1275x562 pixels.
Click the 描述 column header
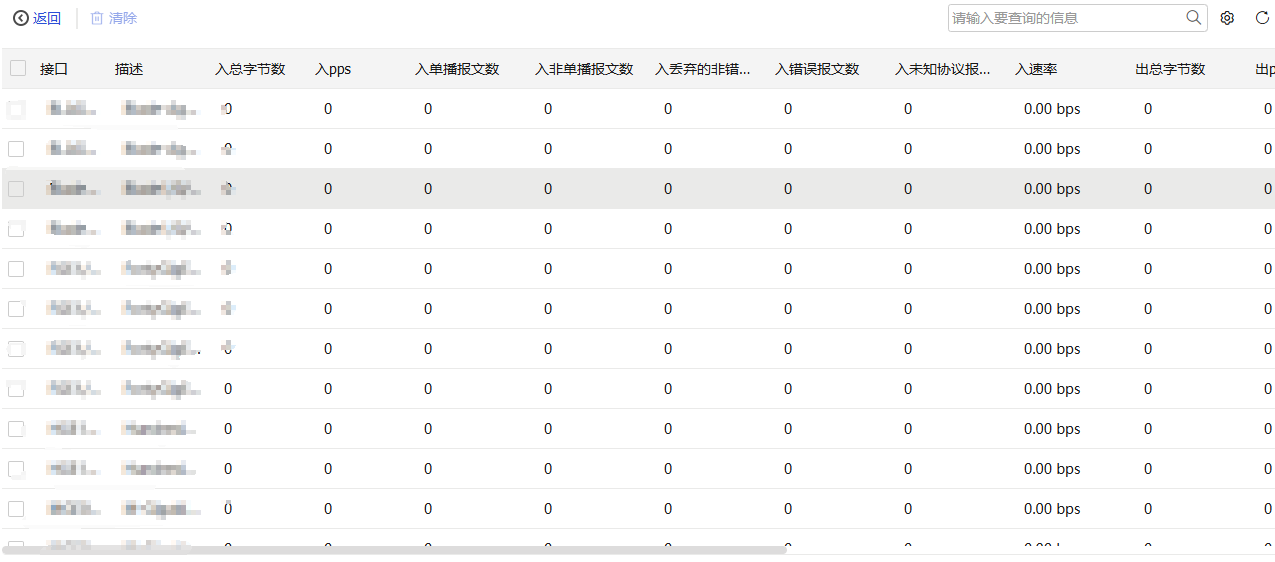[x=129, y=69]
